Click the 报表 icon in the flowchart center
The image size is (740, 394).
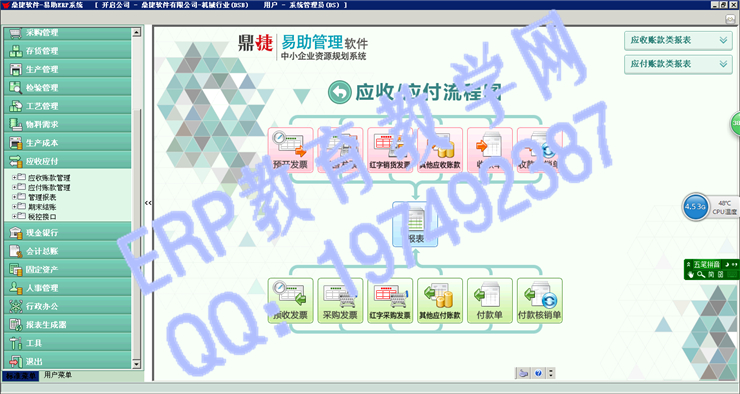[x=415, y=224]
